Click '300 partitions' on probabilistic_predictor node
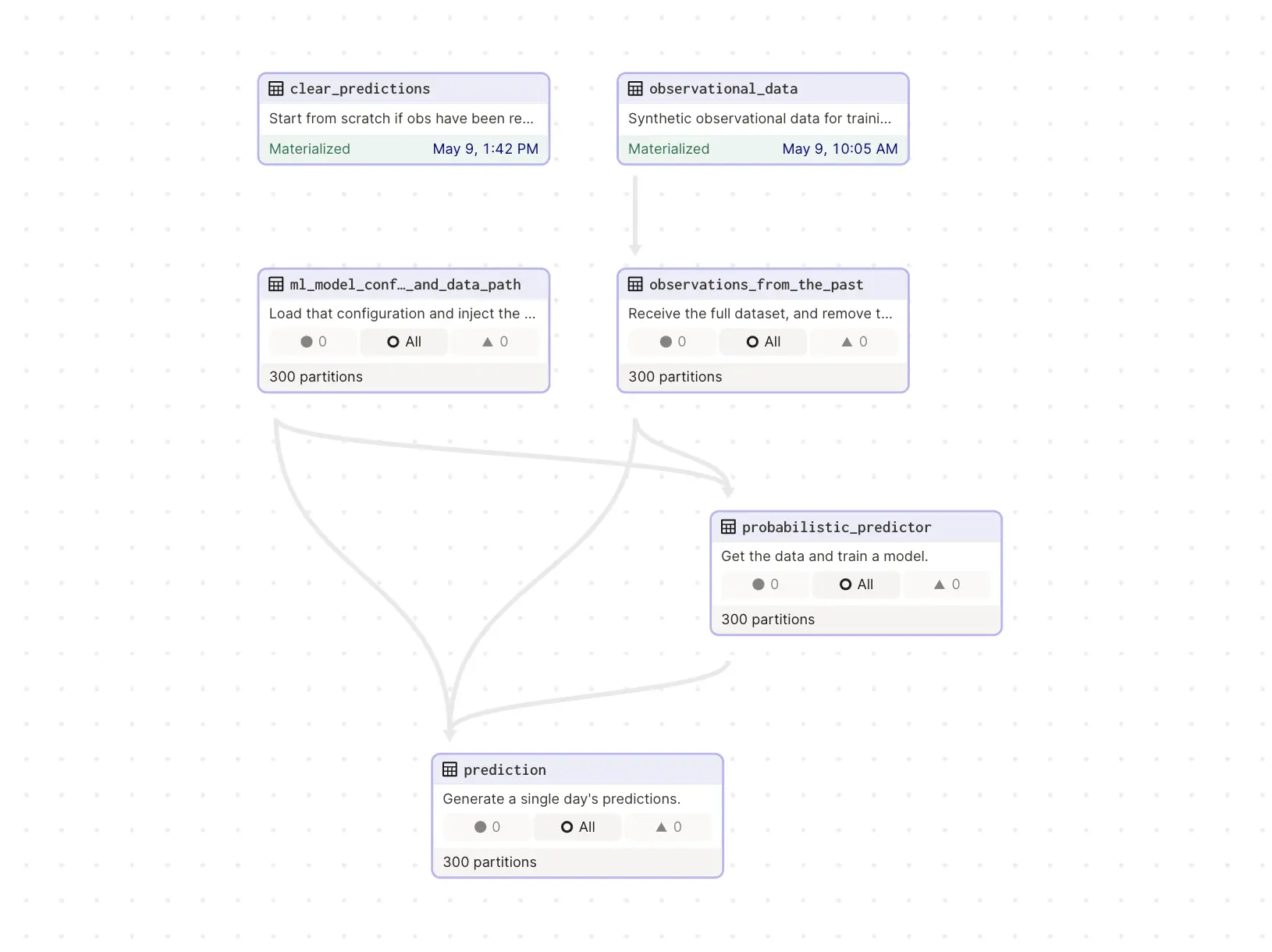The height and width of the screenshot is (952, 1272). tap(768, 620)
